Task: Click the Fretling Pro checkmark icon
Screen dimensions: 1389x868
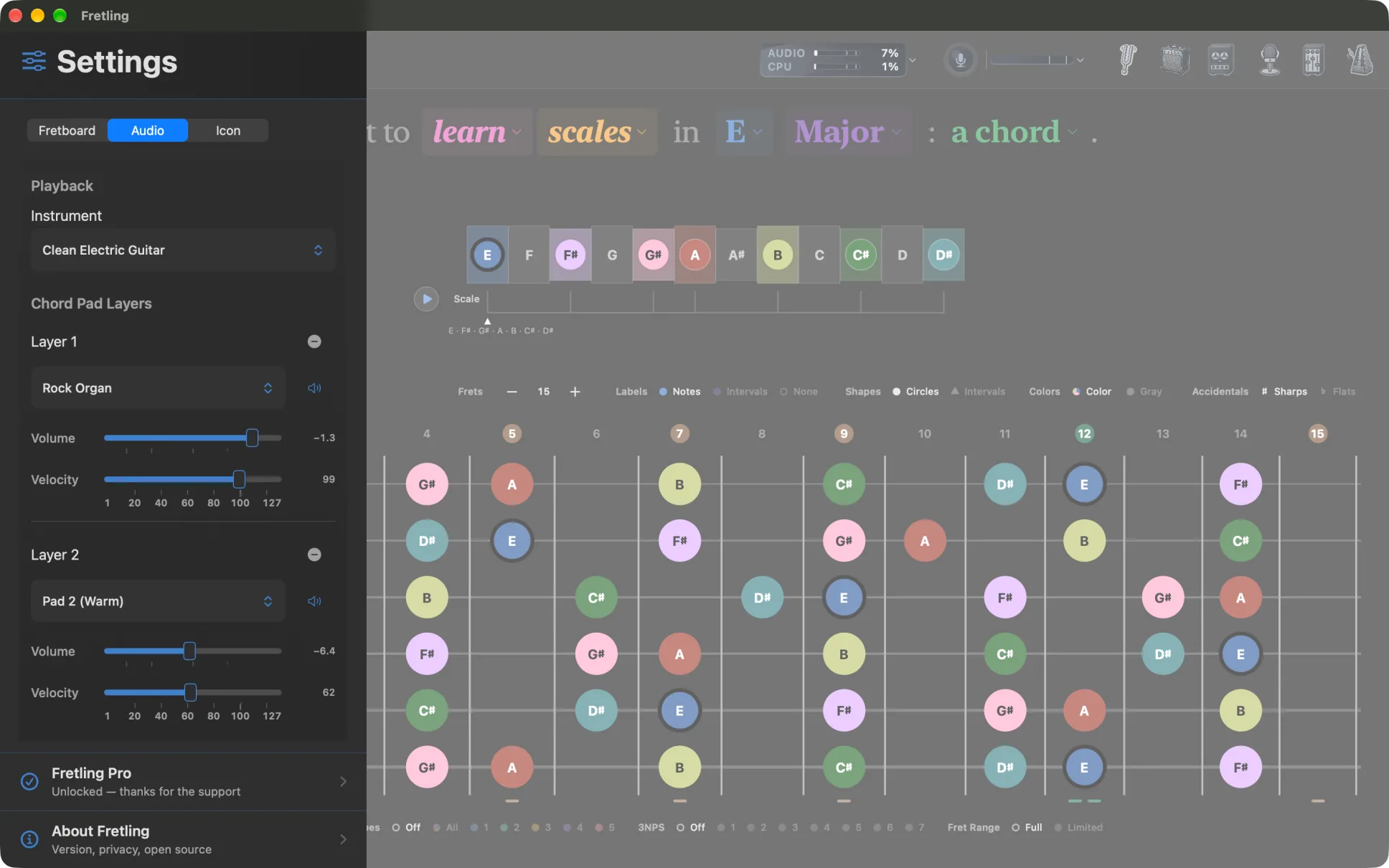Action: pos(29,781)
